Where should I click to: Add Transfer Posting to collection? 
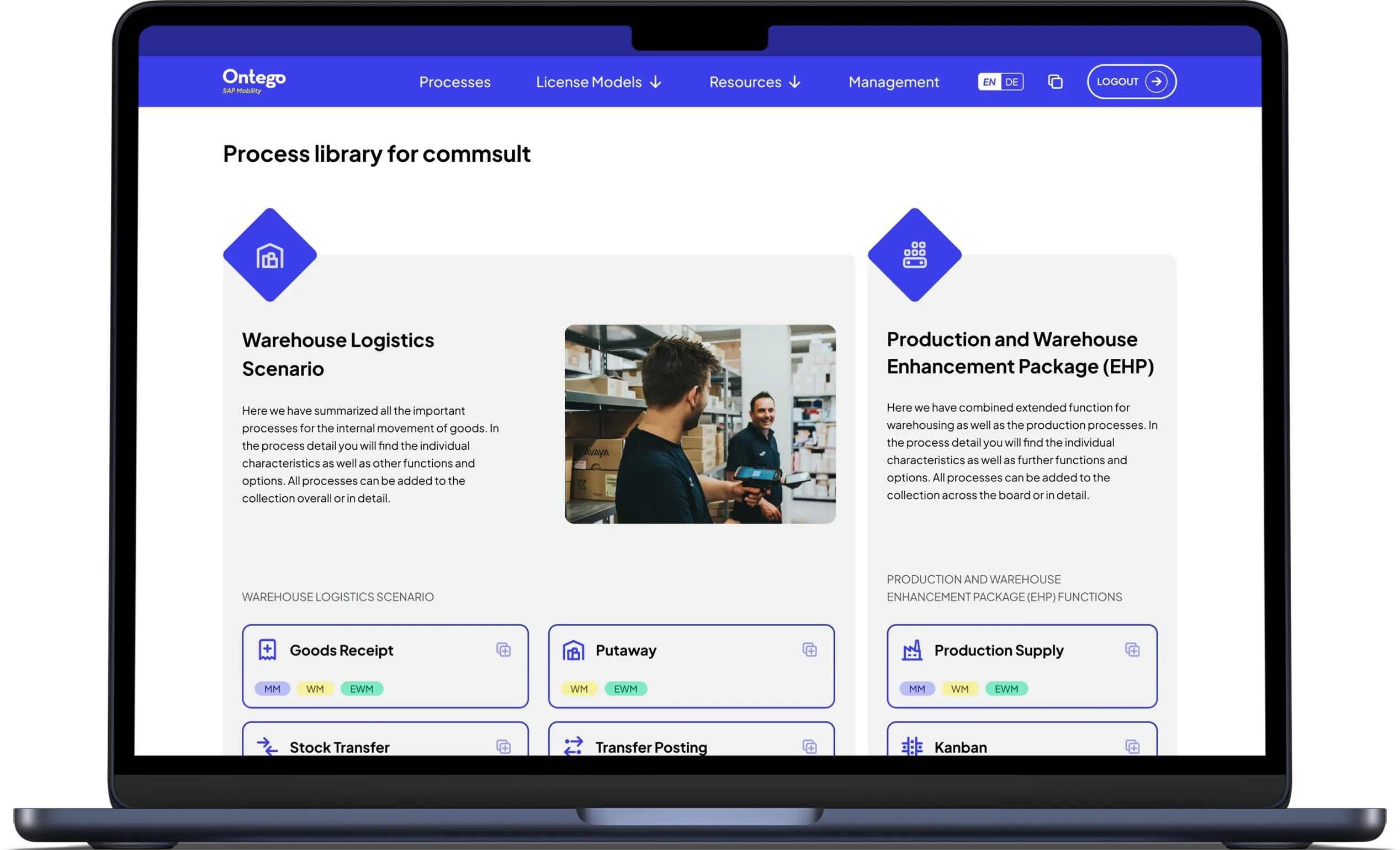pos(810,746)
